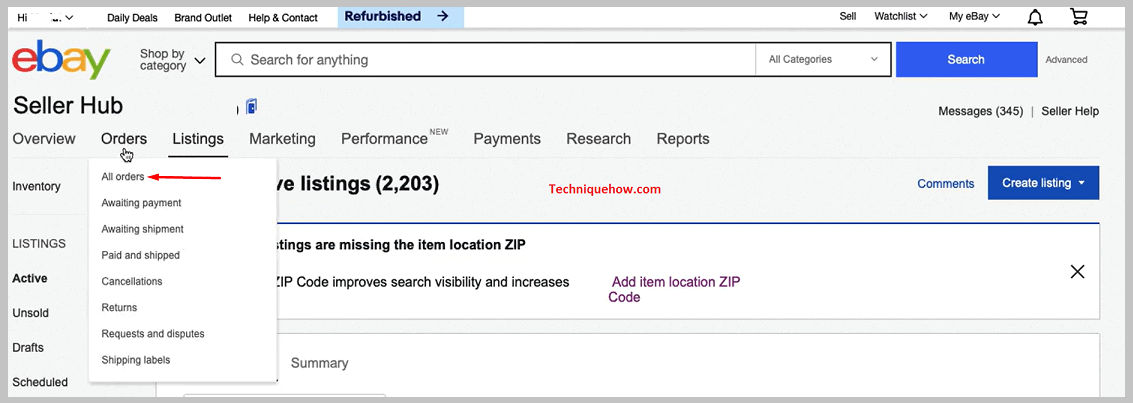Open the Advanced search link

pyautogui.click(x=1066, y=60)
